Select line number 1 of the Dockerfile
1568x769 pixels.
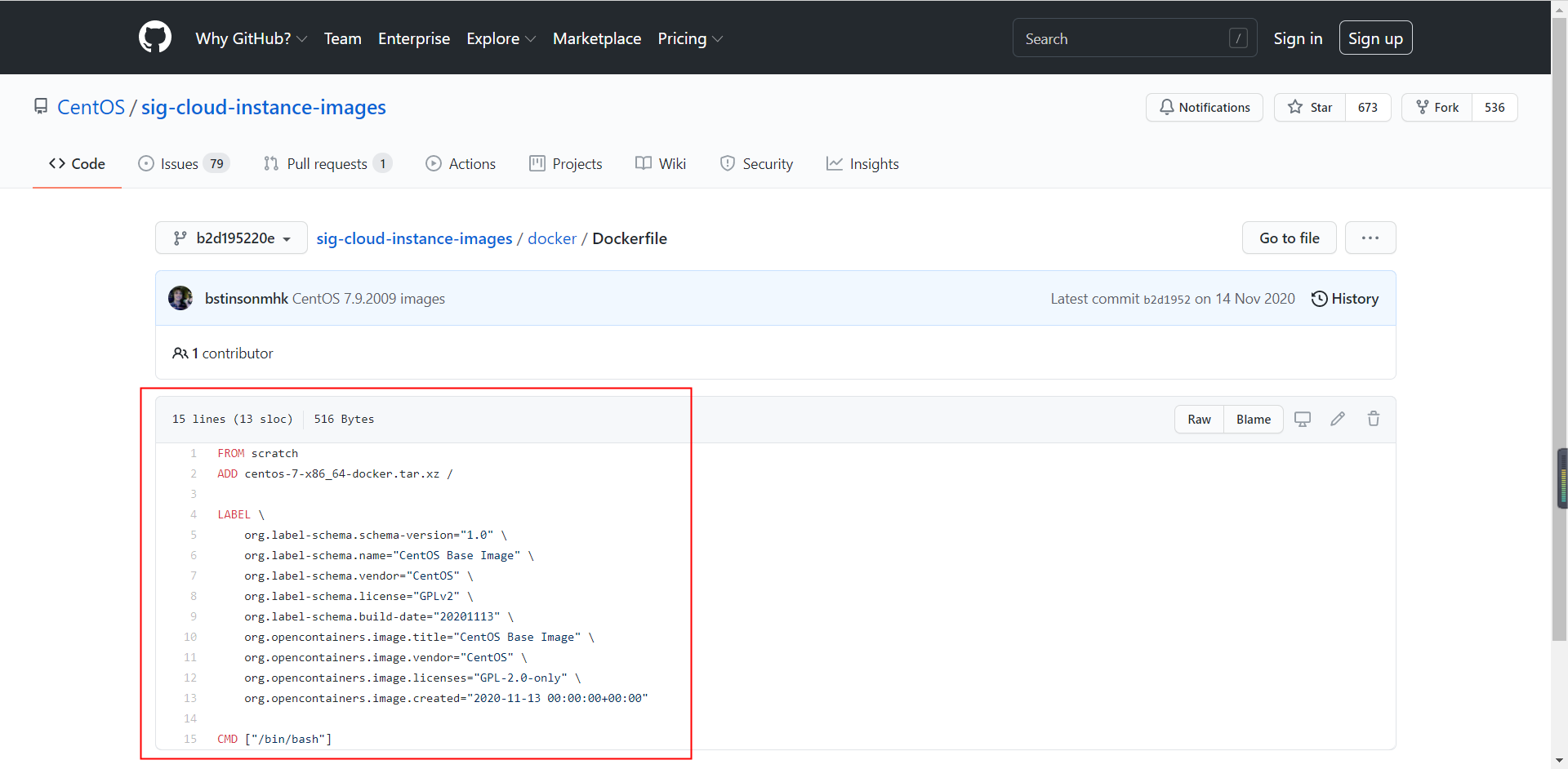[194, 453]
